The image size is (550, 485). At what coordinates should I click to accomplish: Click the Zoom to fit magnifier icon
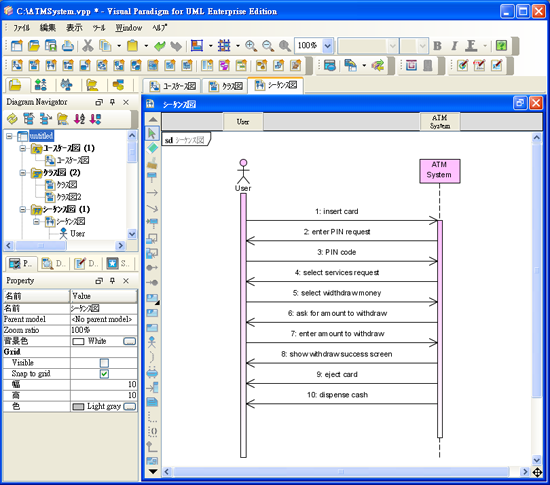click(x=285, y=46)
